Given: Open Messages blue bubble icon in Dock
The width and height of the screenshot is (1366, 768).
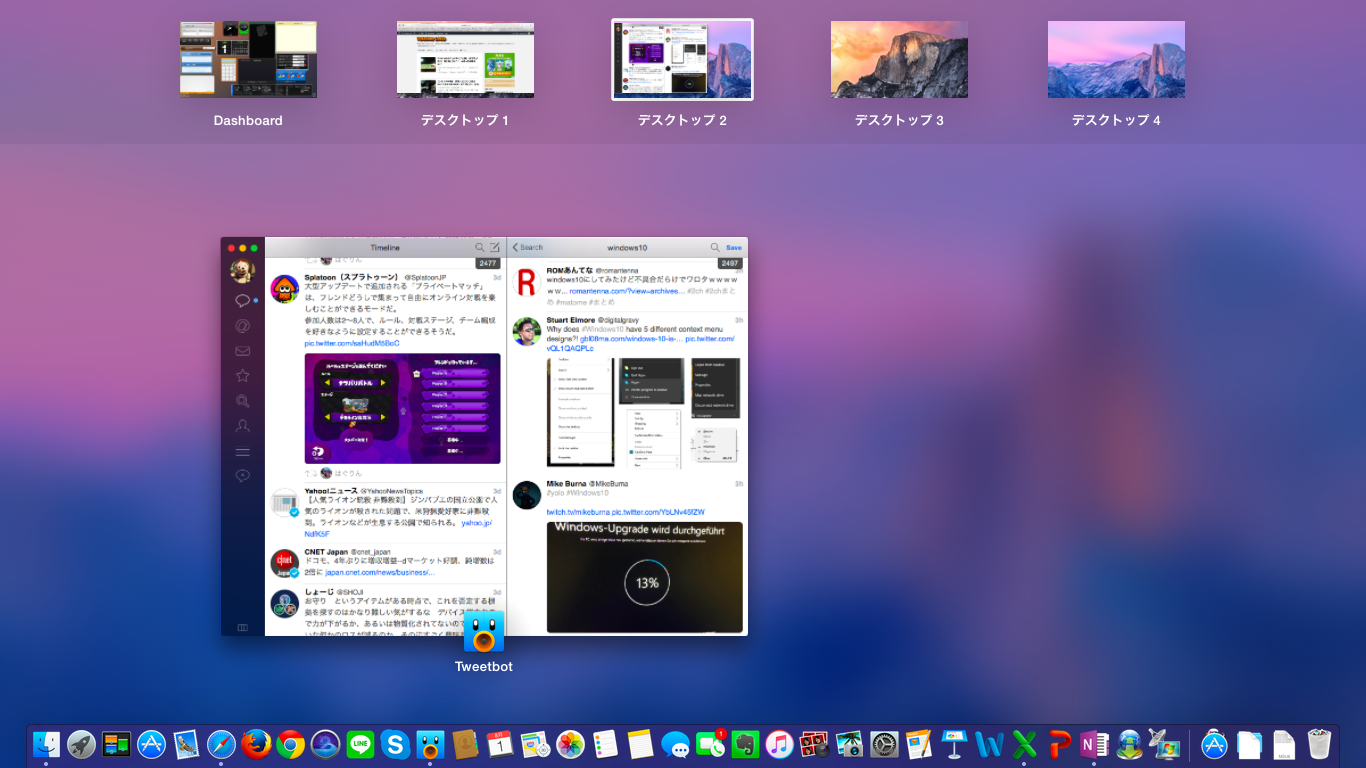Looking at the screenshot, I should point(675,744).
